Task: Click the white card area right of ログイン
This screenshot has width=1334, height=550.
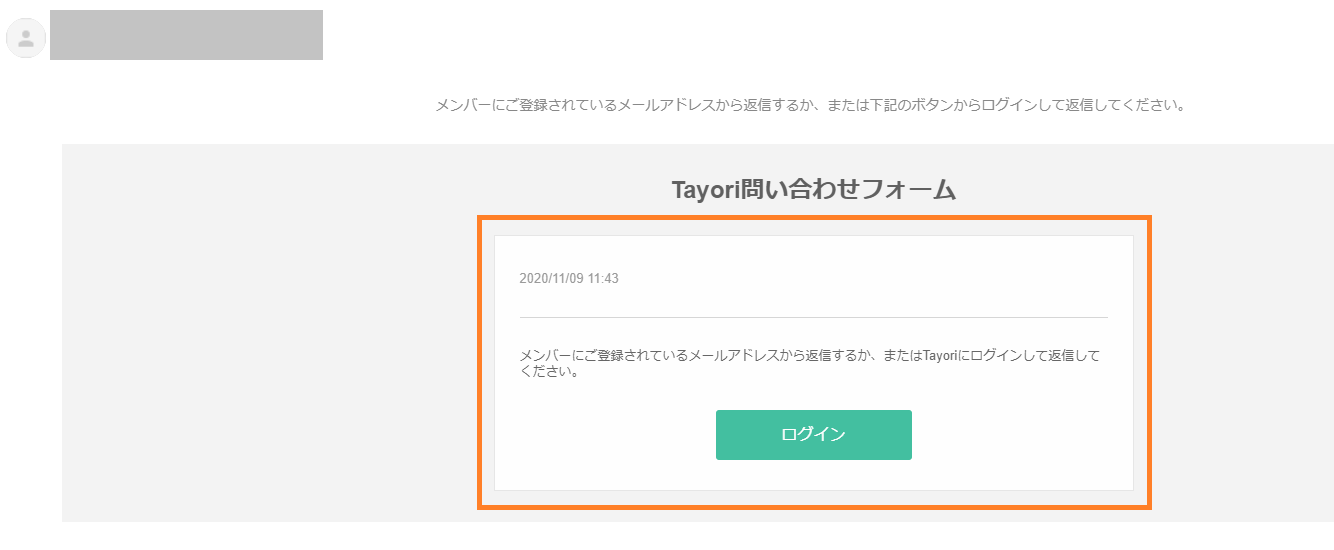Action: tap(1020, 435)
